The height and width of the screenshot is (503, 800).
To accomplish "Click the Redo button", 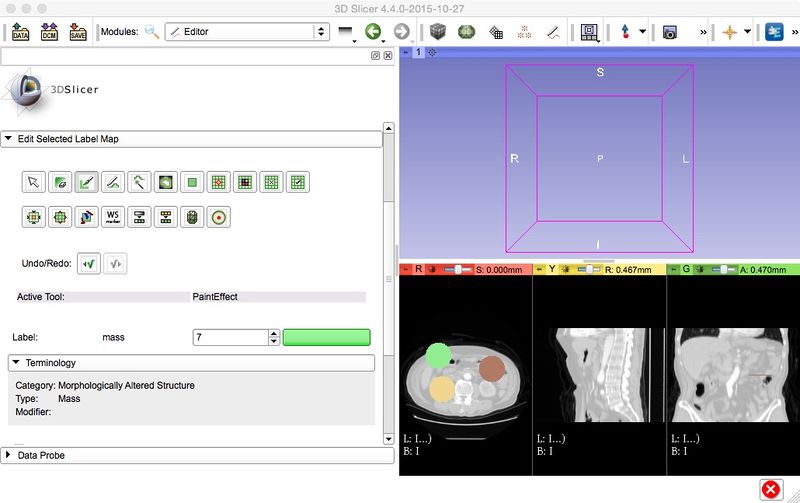I will [115, 264].
